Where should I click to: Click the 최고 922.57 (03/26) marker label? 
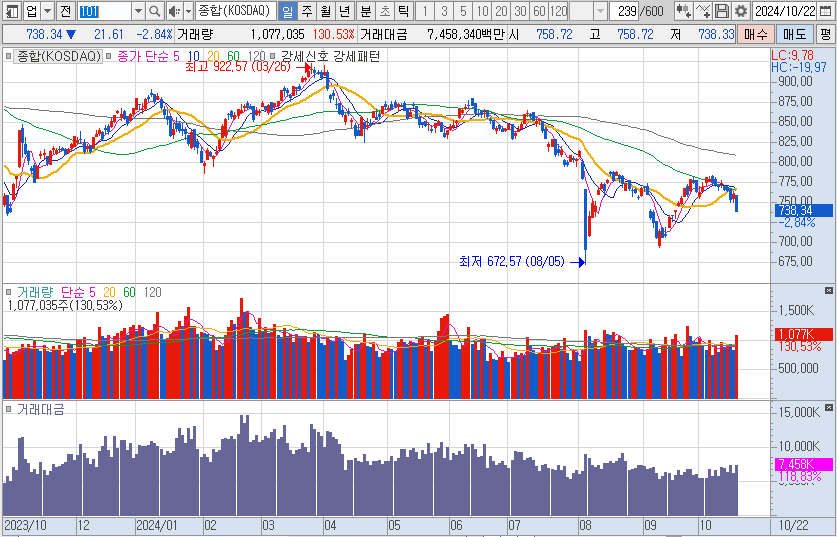(238, 67)
